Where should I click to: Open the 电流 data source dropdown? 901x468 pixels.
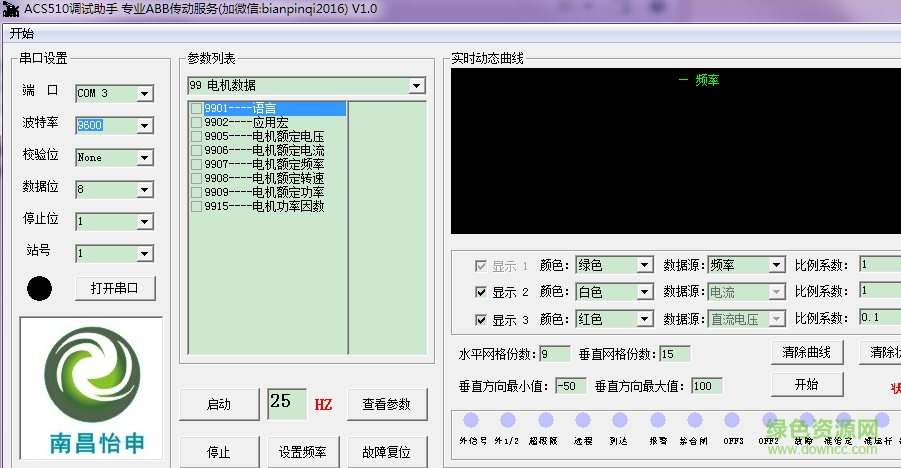click(777, 292)
